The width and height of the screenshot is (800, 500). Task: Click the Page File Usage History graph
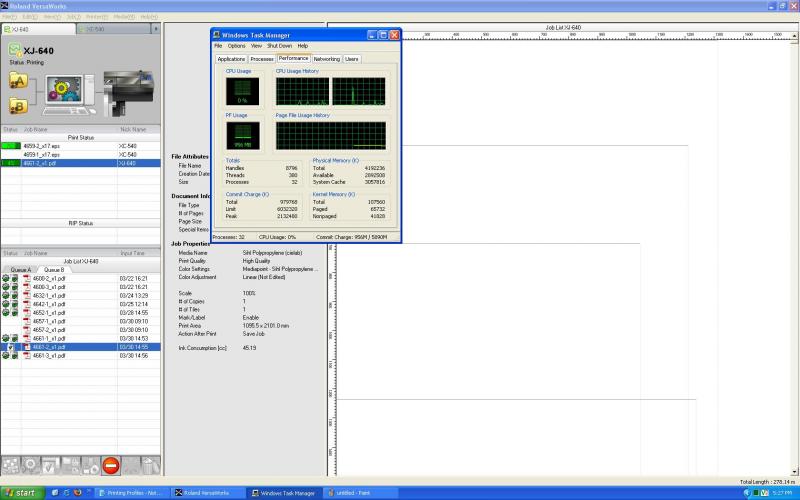click(x=331, y=136)
